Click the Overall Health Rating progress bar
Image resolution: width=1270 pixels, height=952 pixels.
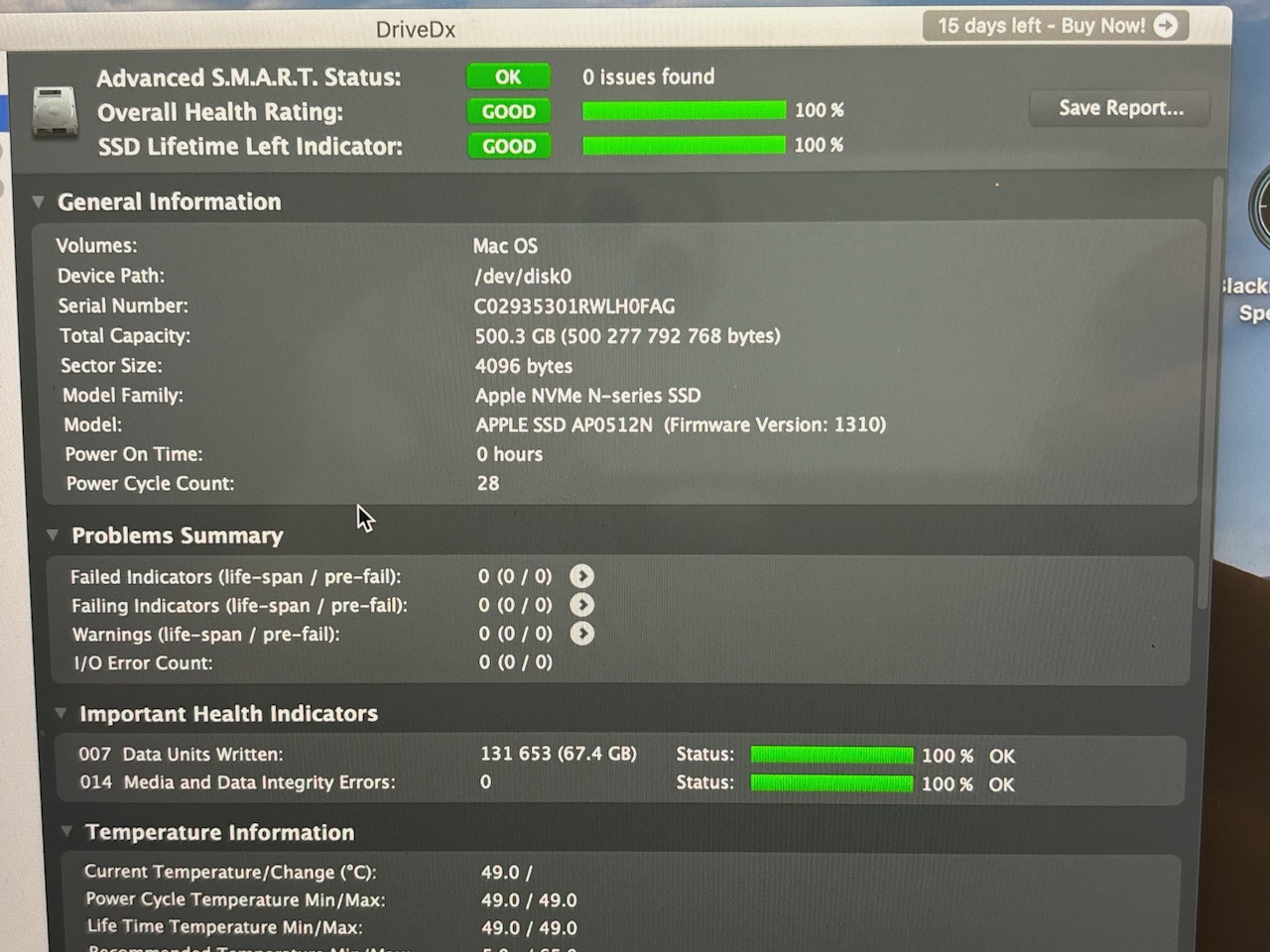coord(684,110)
